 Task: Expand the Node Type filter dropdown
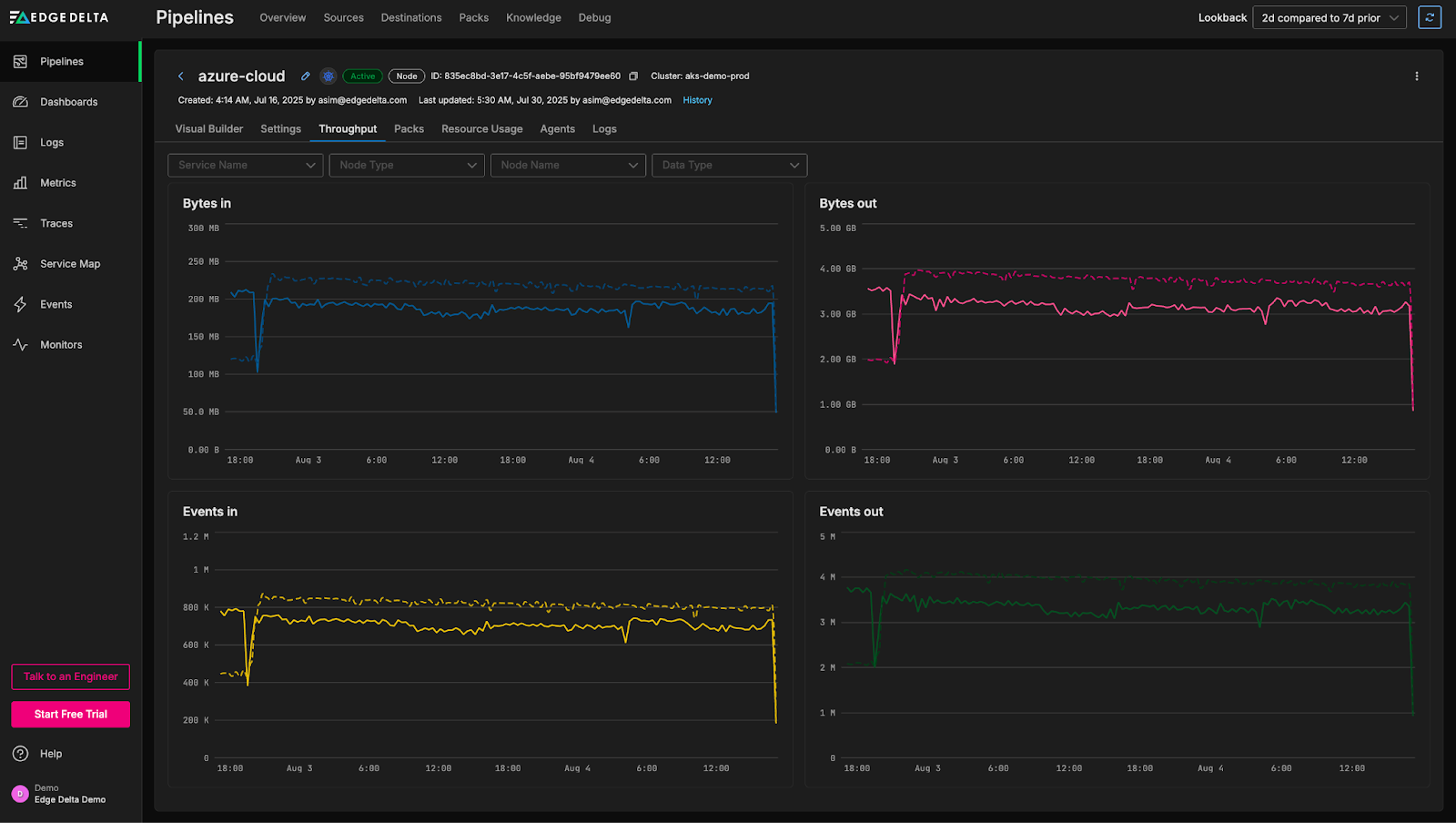pos(407,165)
